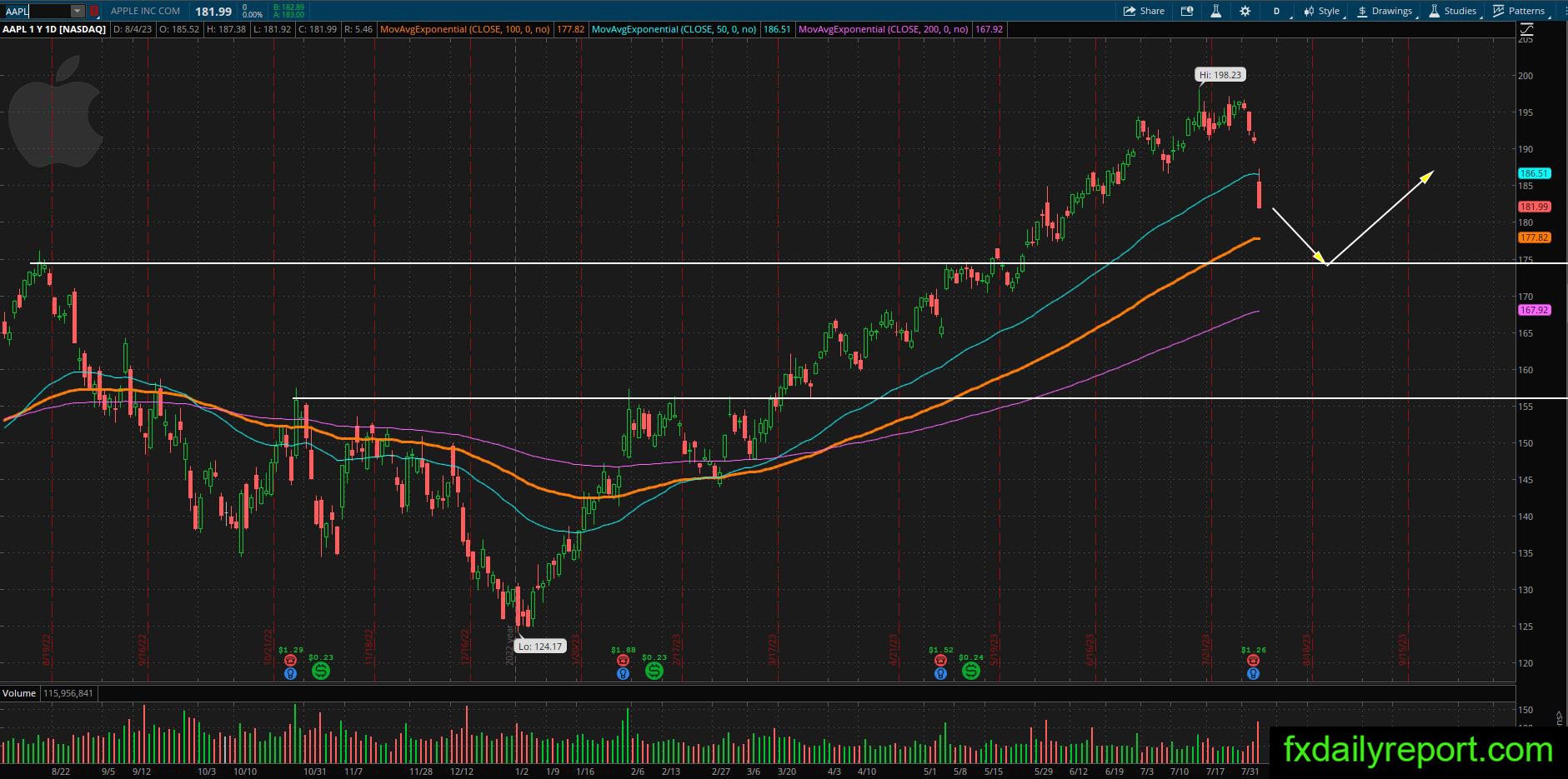Click the red 181.99 price axis bubble
The width and height of the screenshot is (1568, 779).
1534,207
